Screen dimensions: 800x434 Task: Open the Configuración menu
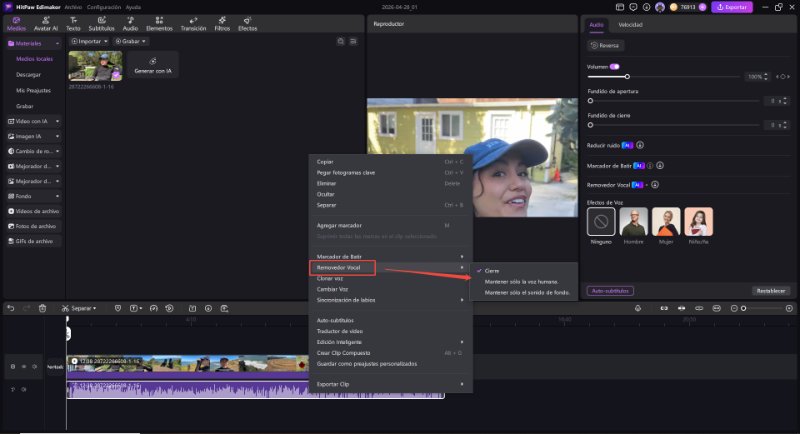pos(104,7)
